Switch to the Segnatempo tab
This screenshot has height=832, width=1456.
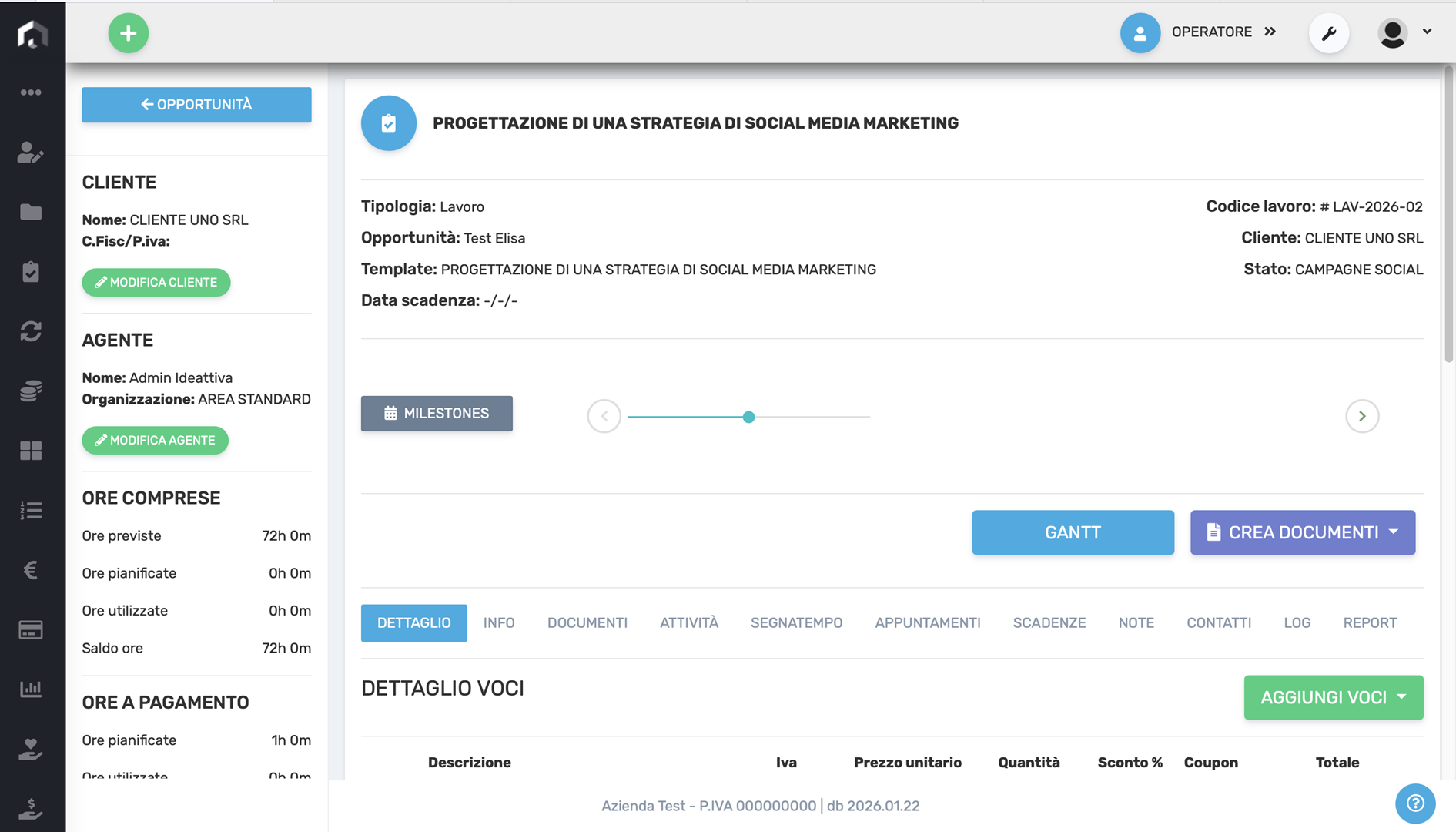tap(796, 622)
